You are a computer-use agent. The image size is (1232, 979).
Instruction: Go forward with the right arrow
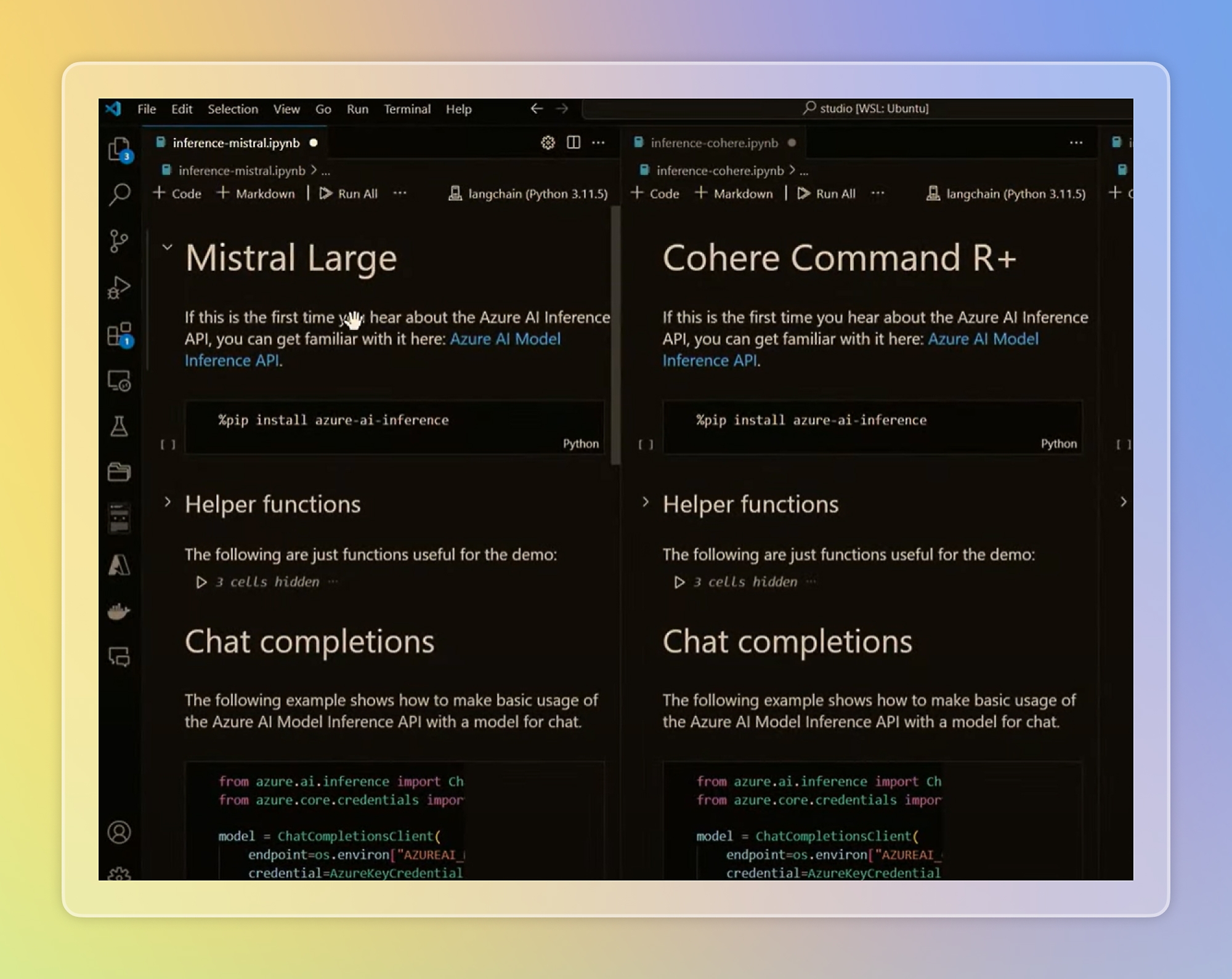coord(562,109)
